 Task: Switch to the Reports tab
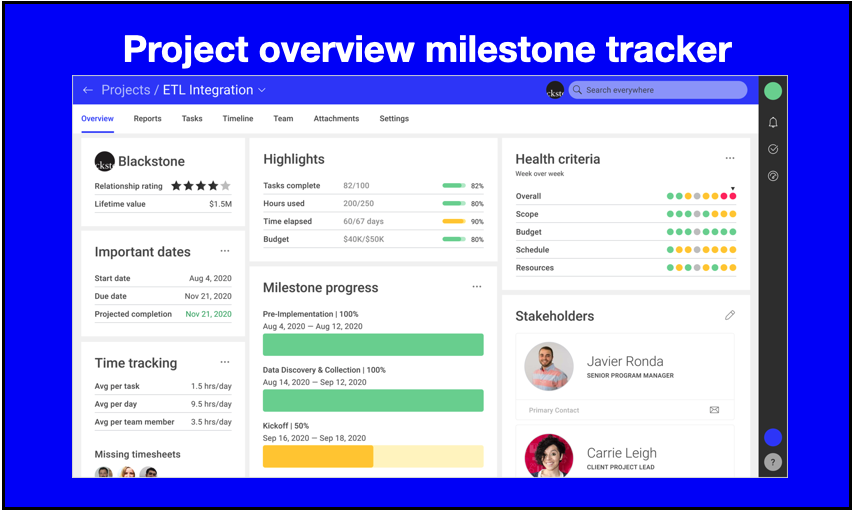pos(148,118)
